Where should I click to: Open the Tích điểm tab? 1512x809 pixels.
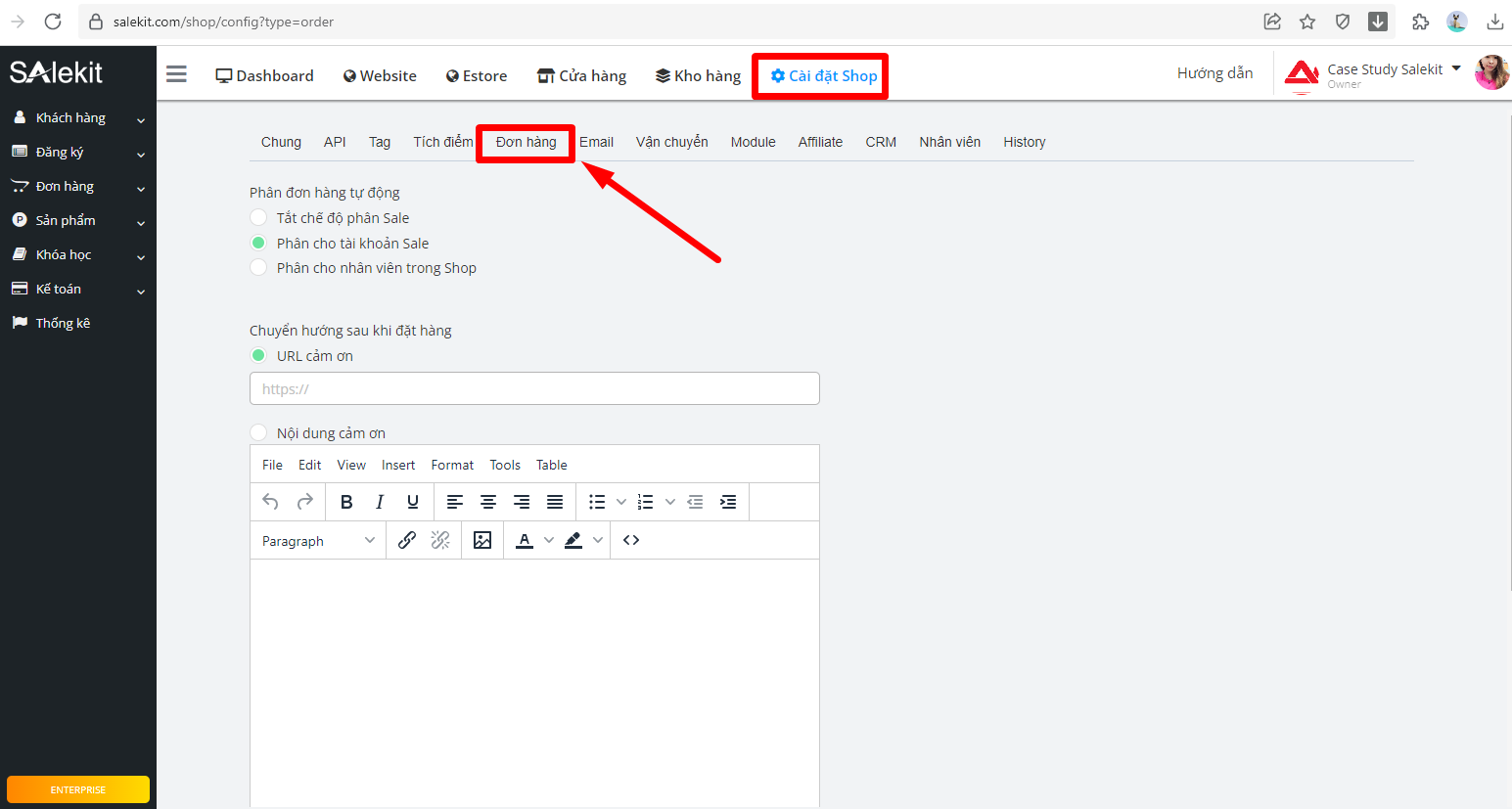[x=442, y=142]
